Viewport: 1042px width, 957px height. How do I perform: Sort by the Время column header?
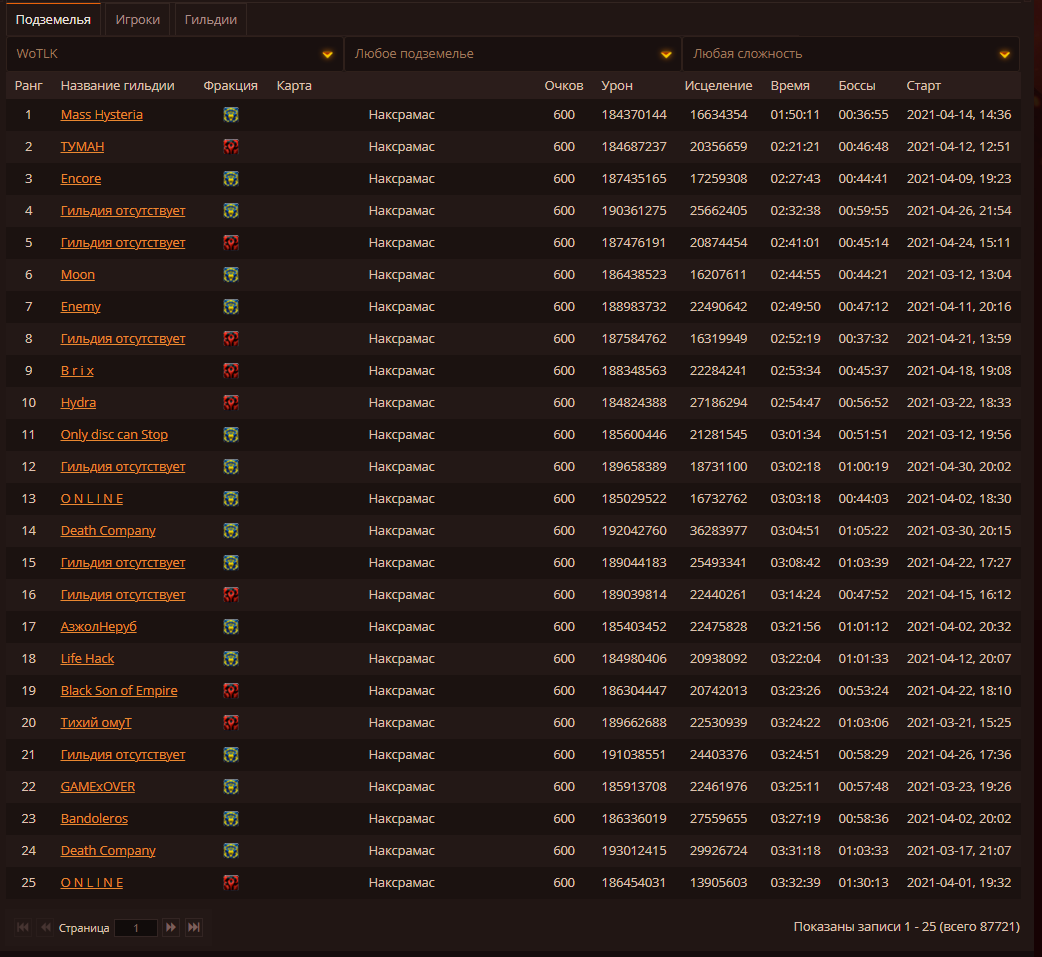(790, 86)
